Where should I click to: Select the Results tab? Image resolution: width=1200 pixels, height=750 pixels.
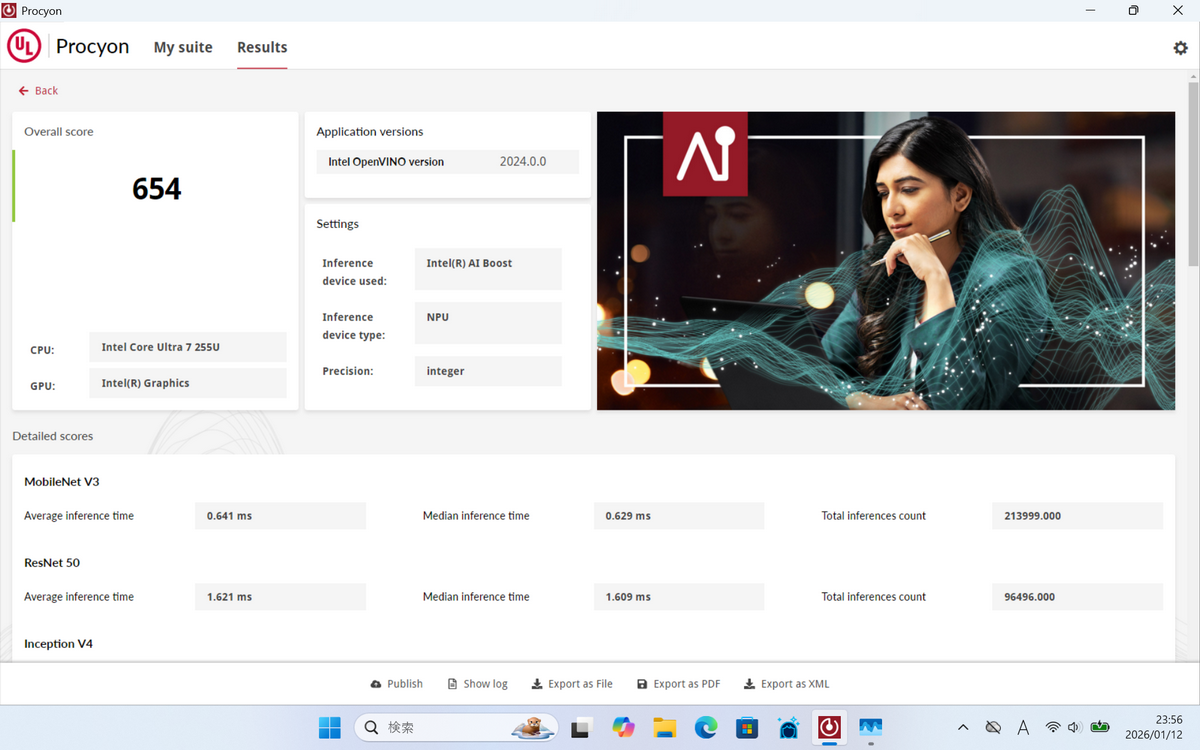click(262, 47)
